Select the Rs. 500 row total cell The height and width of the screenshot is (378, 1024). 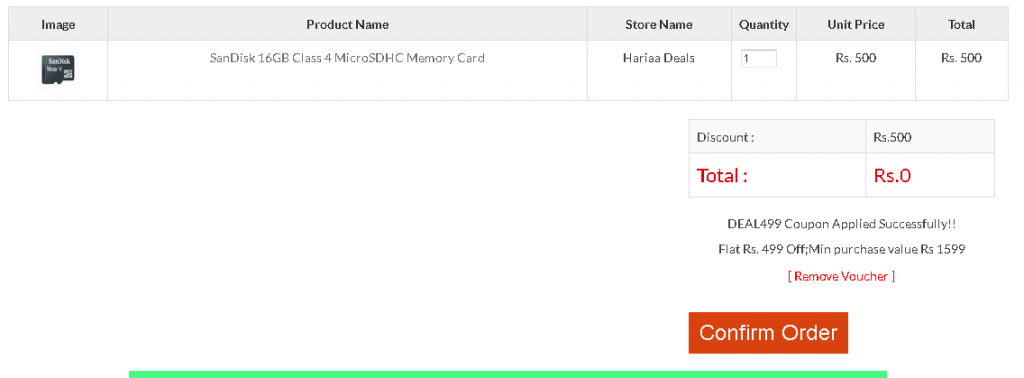pyautogui.click(x=961, y=58)
